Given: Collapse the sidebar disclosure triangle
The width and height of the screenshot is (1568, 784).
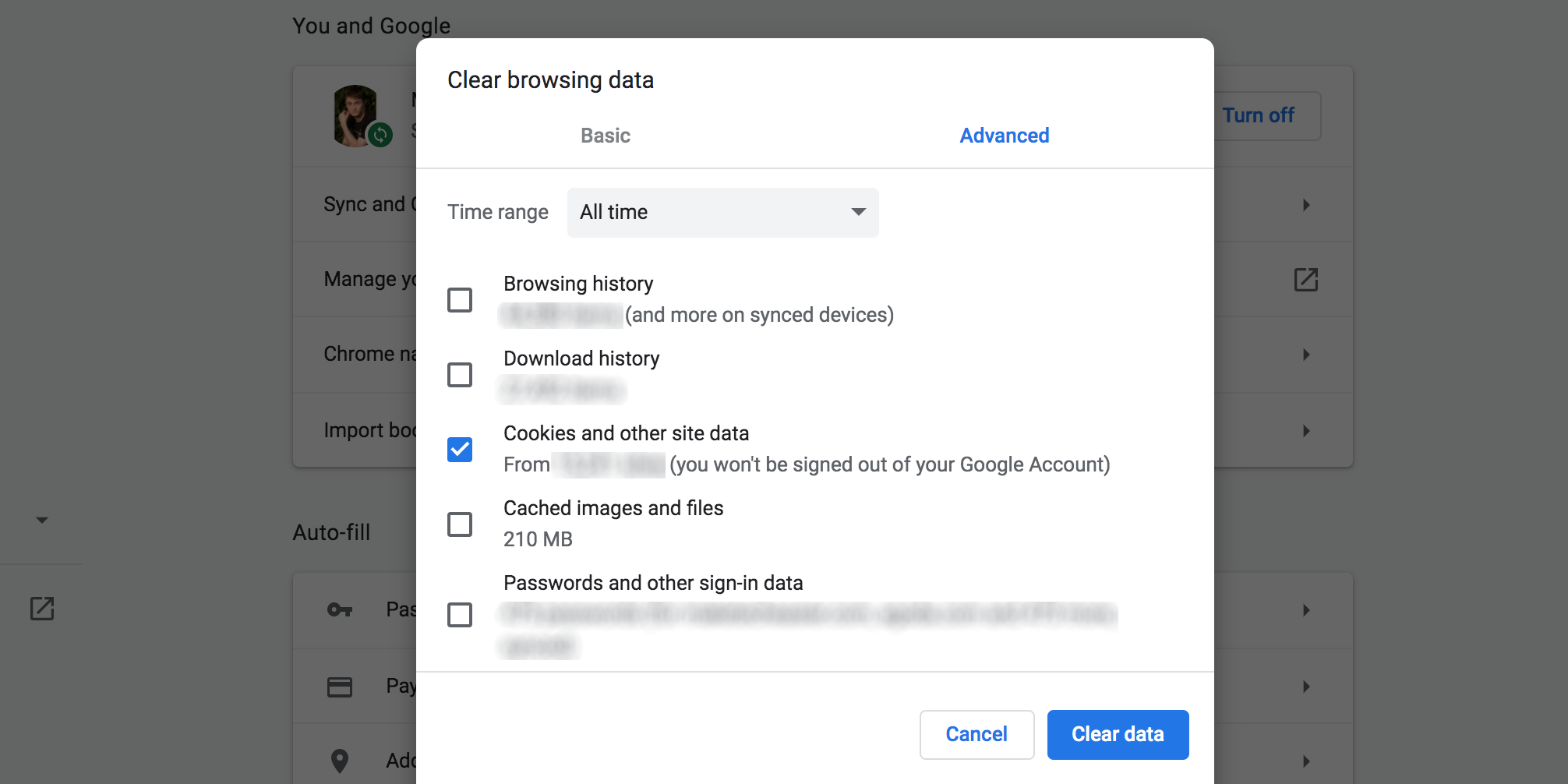Looking at the screenshot, I should (42, 519).
